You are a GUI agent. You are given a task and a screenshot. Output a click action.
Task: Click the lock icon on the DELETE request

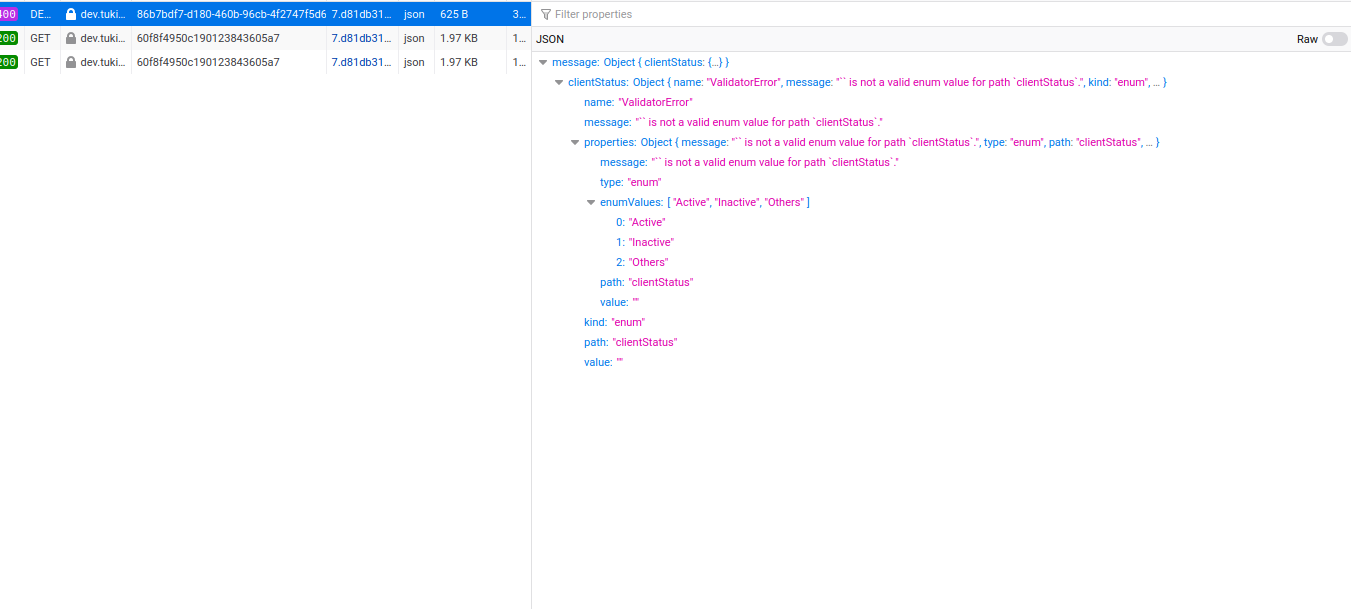tap(71, 15)
